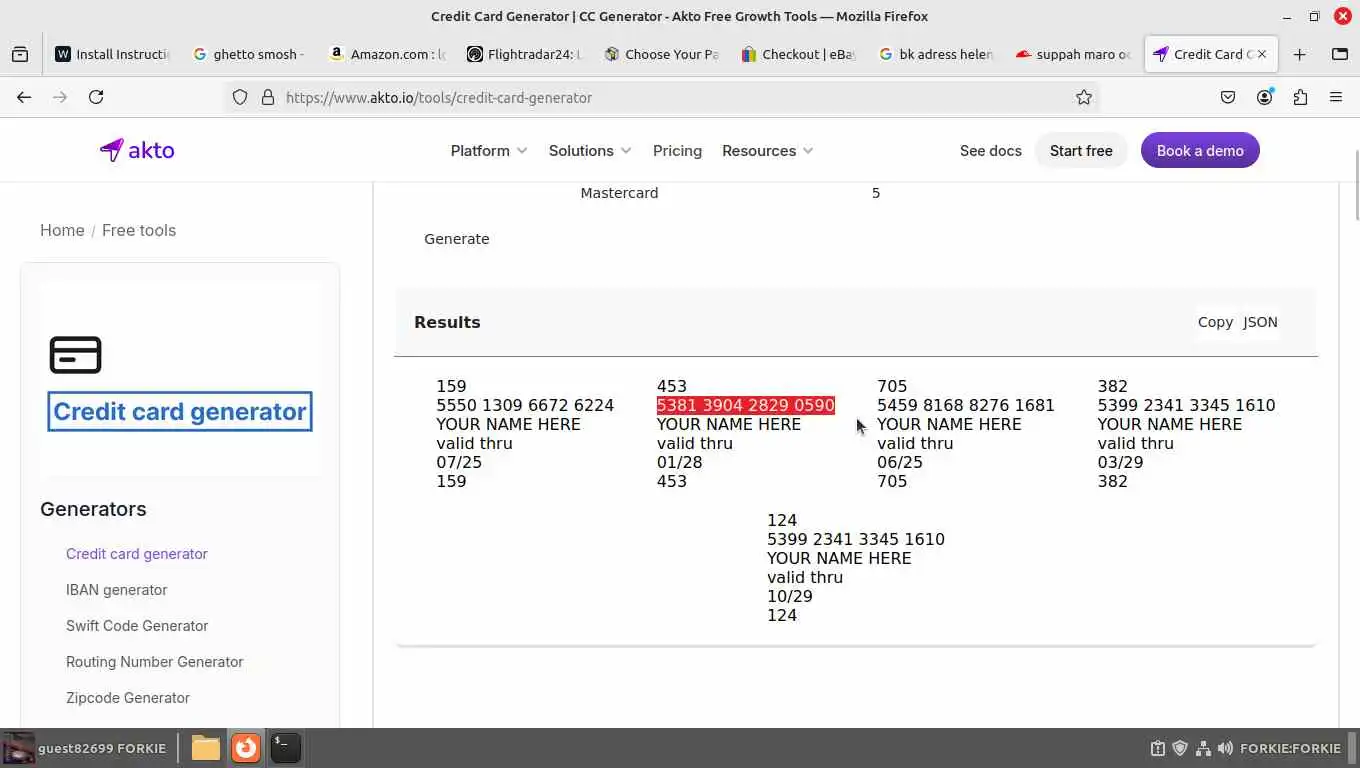
Task: View site information via padlock icon
Action: [267, 97]
